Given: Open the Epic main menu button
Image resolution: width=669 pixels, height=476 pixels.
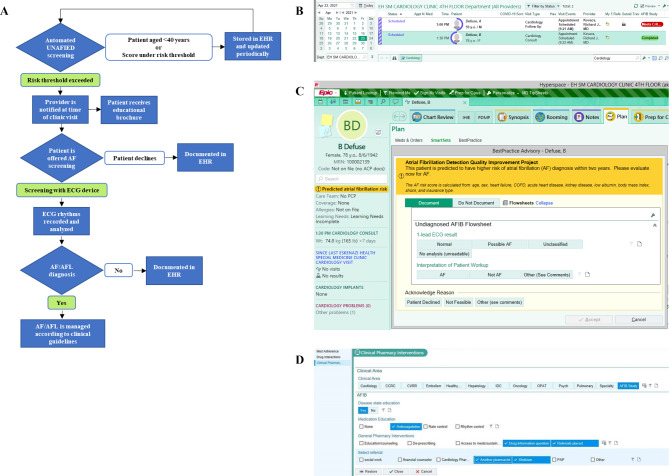Looking at the screenshot, I should coord(327,93).
